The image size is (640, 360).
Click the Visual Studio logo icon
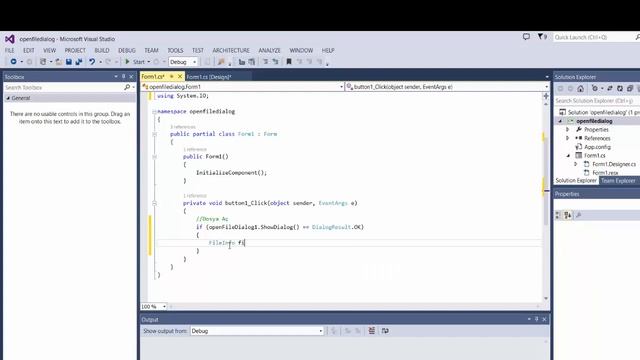10,39
